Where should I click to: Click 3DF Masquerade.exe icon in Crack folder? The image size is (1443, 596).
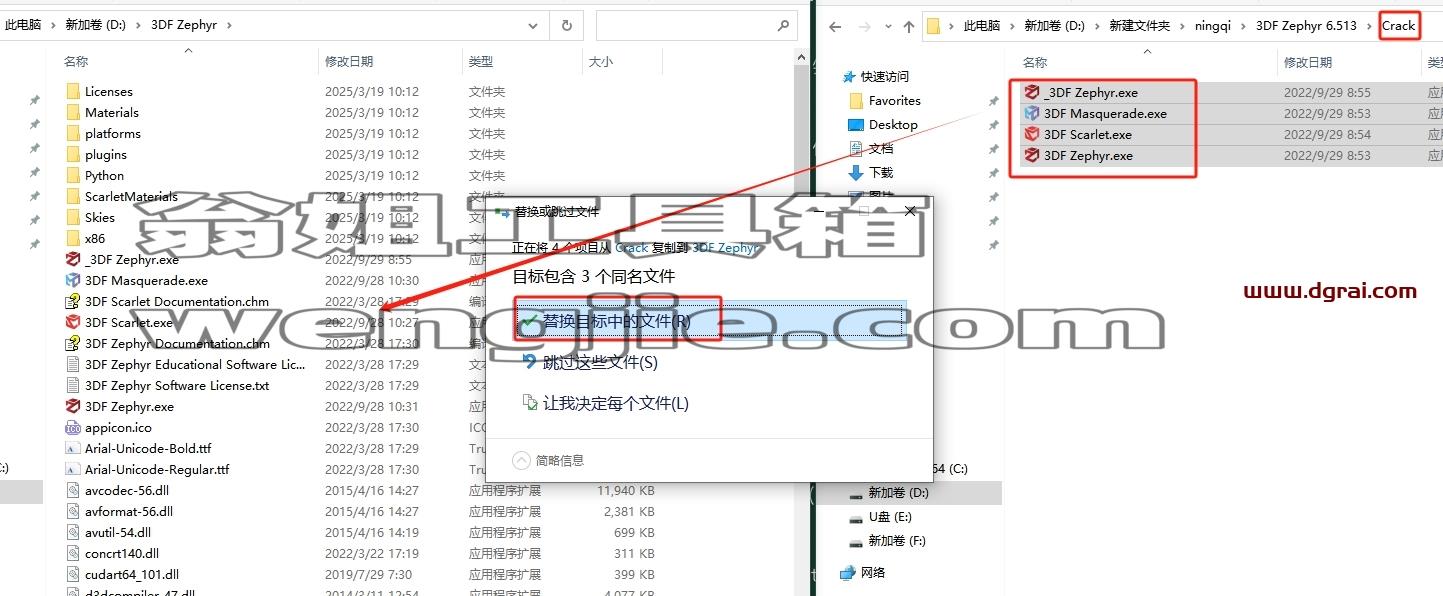(1032, 113)
